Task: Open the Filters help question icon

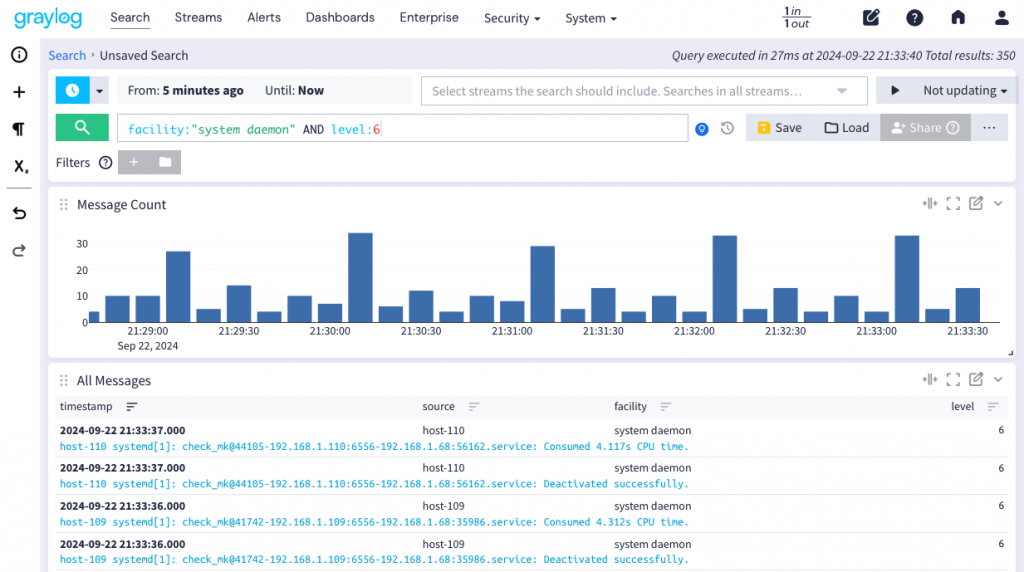Action: coord(105,163)
